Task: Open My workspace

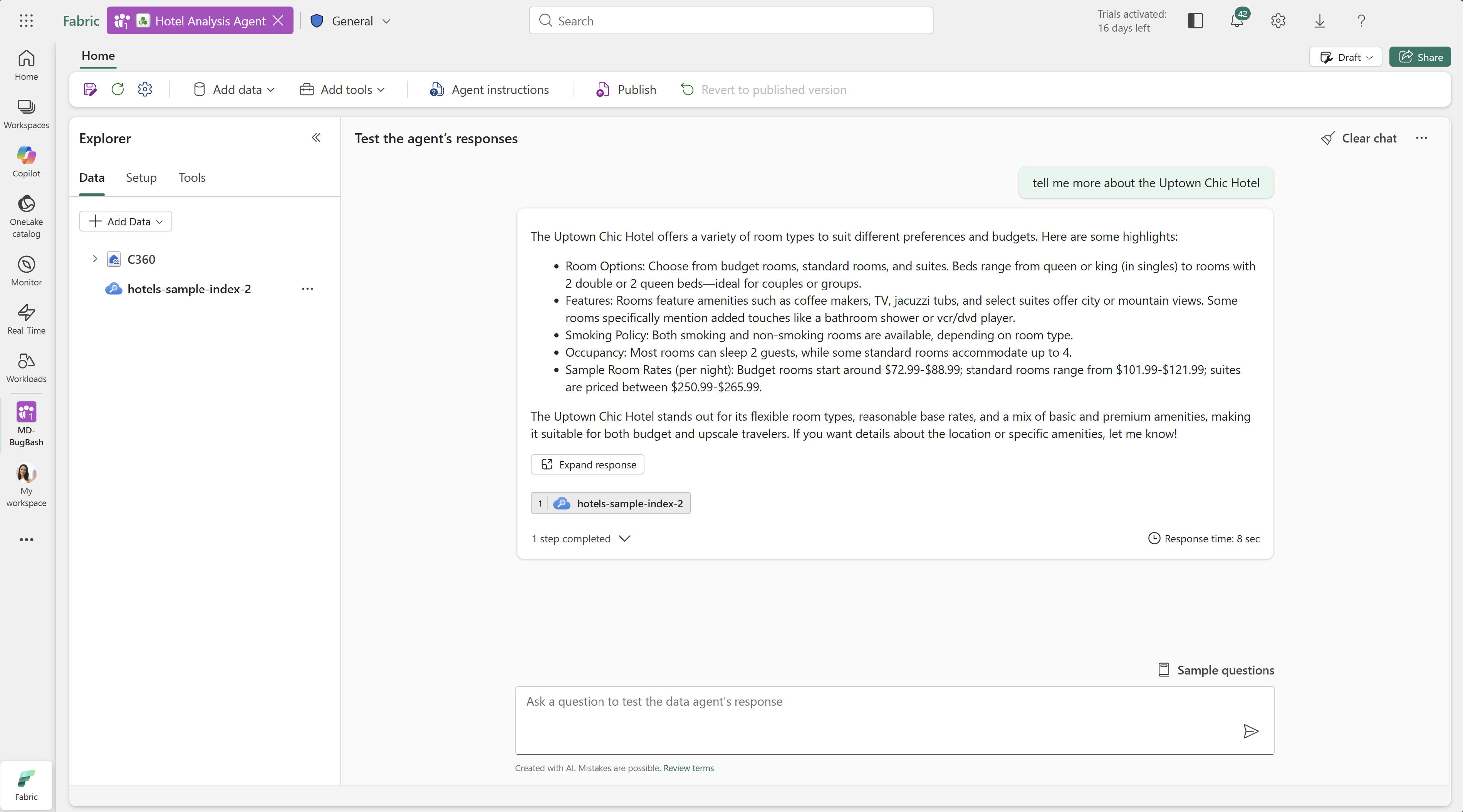Action: [26, 484]
